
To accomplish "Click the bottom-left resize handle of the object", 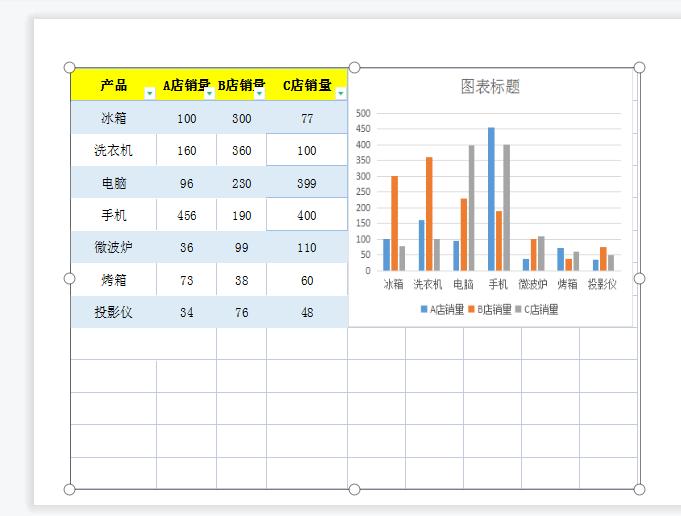I will click(70, 489).
